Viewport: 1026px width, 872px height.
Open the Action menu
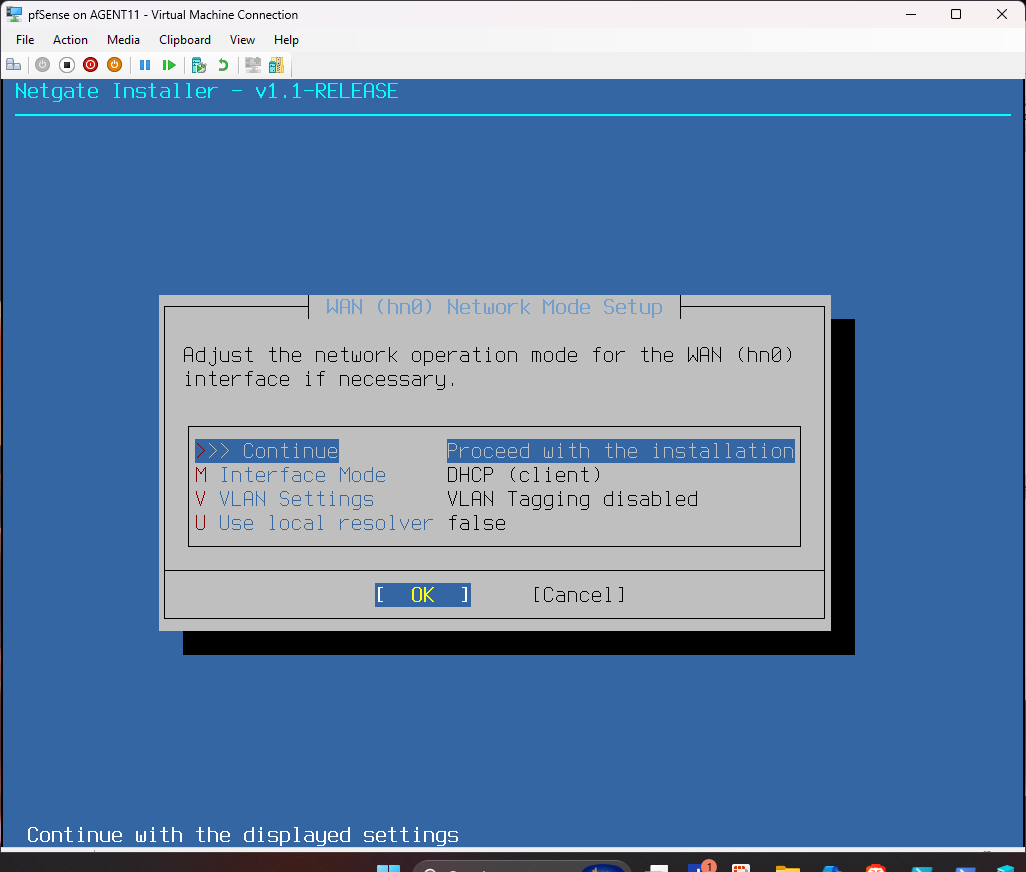(x=70, y=40)
